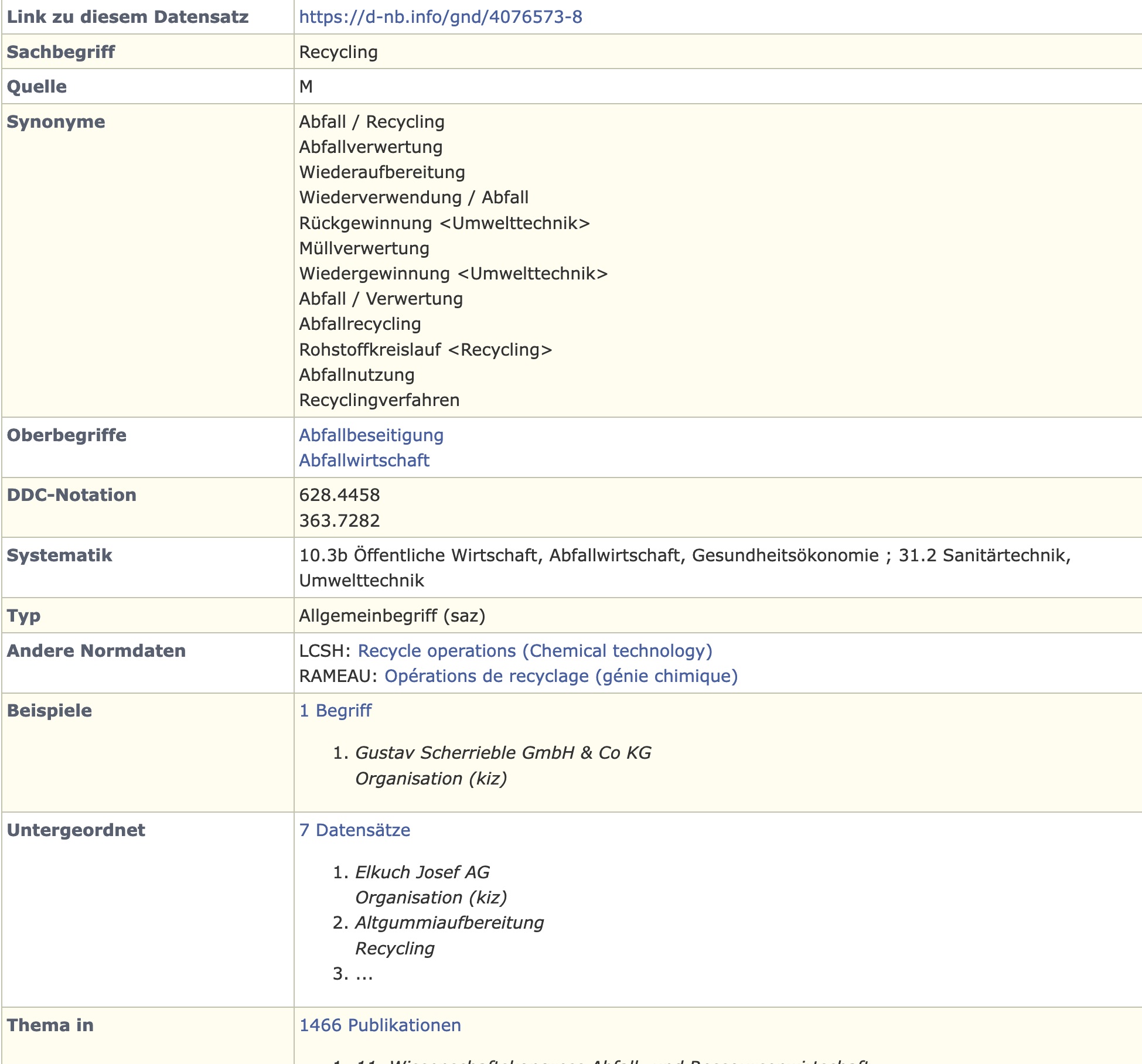This screenshot has height=1064, width=1142.
Task: Select synonym Abfallrecycling
Action: [x=360, y=324]
